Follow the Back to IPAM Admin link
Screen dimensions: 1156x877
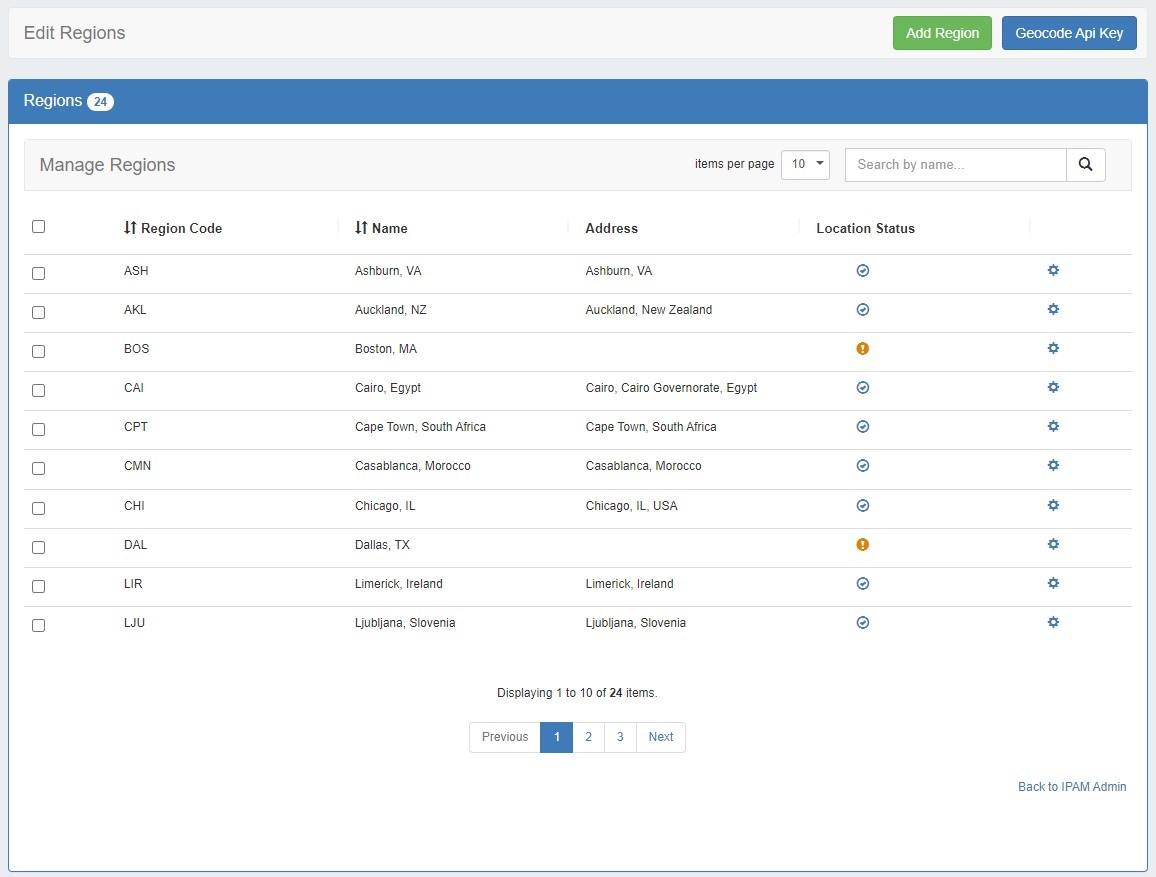(x=1072, y=787)
